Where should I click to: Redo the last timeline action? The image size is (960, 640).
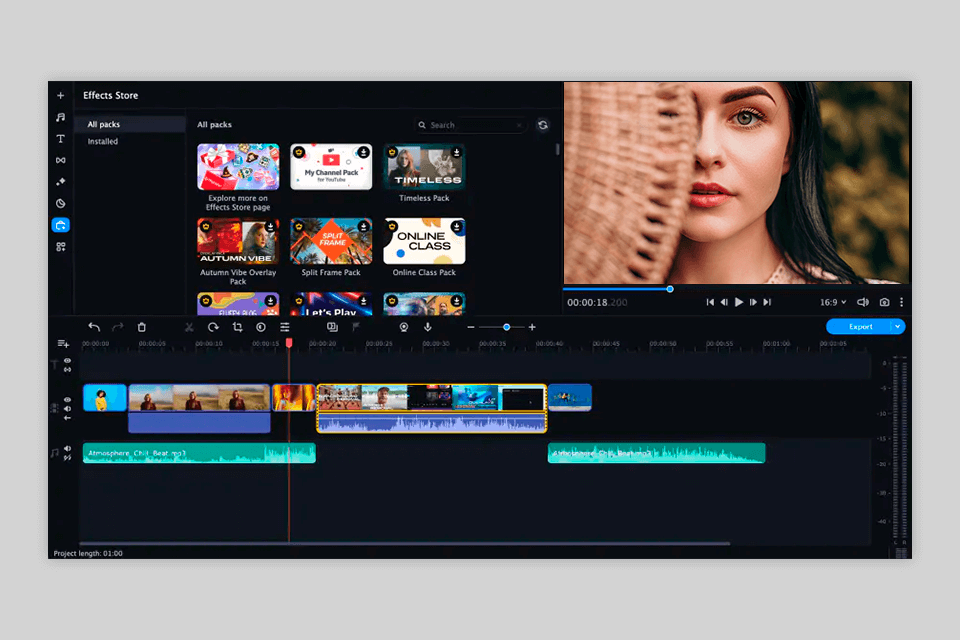118,327
